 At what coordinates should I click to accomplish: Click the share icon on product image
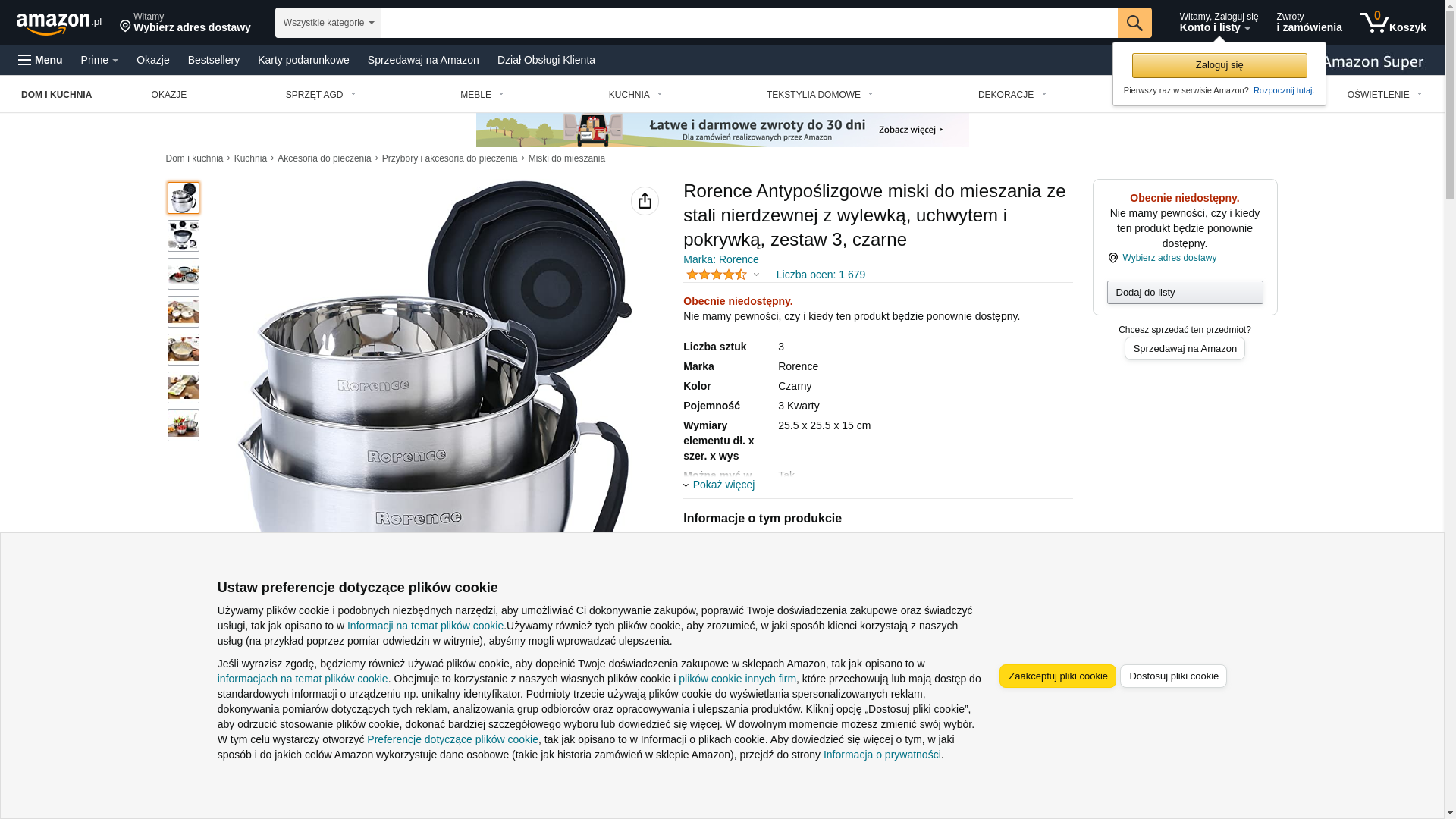[645, 201]
